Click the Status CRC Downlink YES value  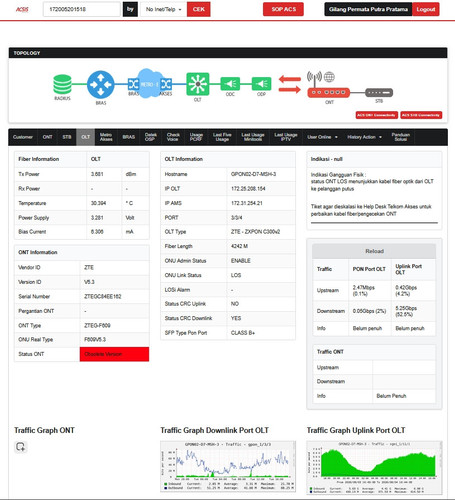point(236,318)
